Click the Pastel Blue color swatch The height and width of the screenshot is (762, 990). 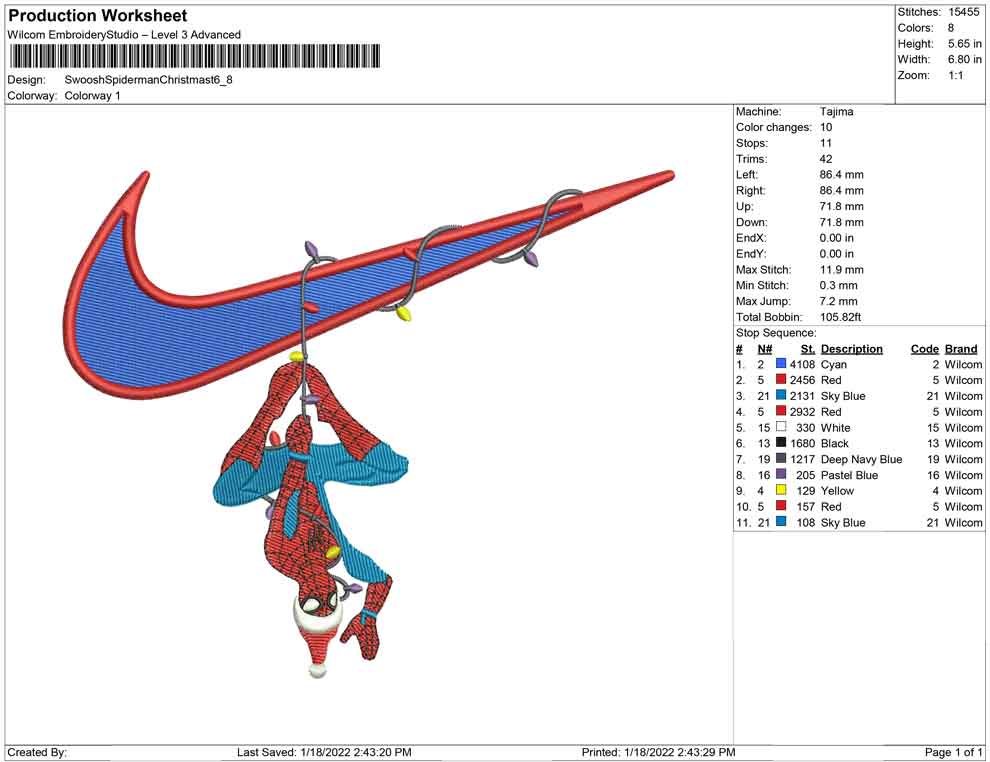pos(781,475)
